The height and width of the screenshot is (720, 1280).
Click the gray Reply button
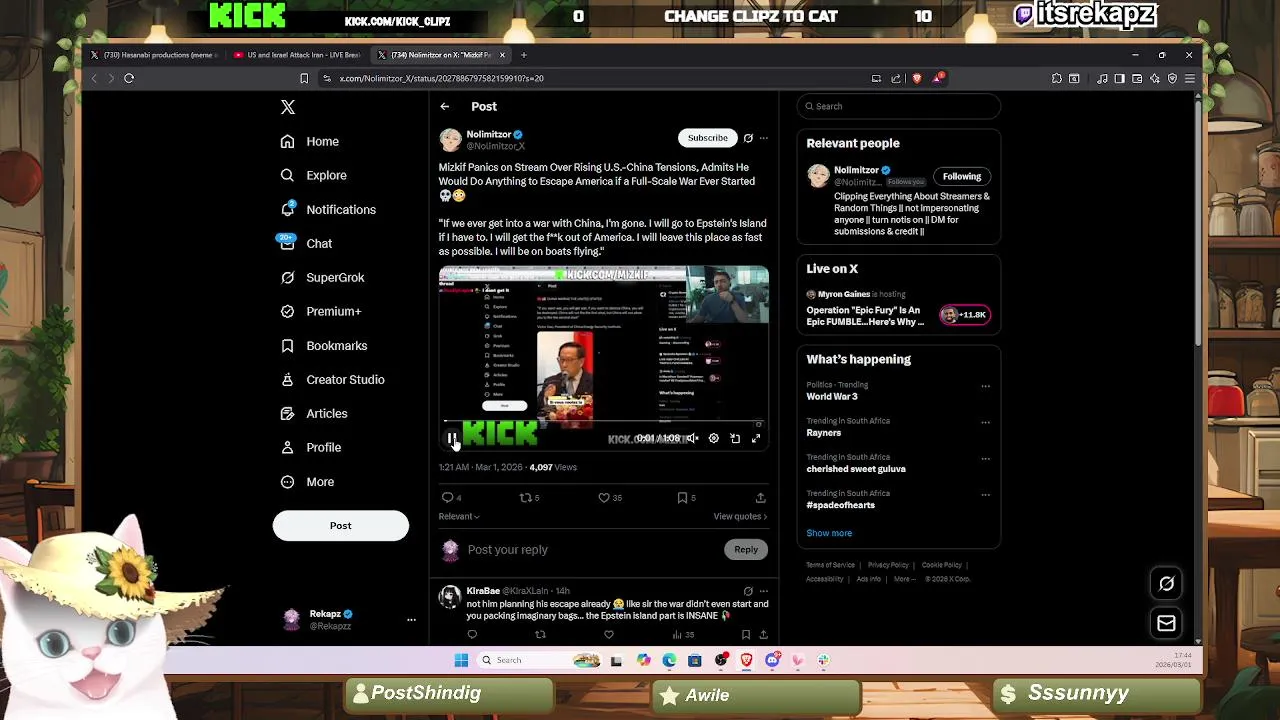point(746,549)
